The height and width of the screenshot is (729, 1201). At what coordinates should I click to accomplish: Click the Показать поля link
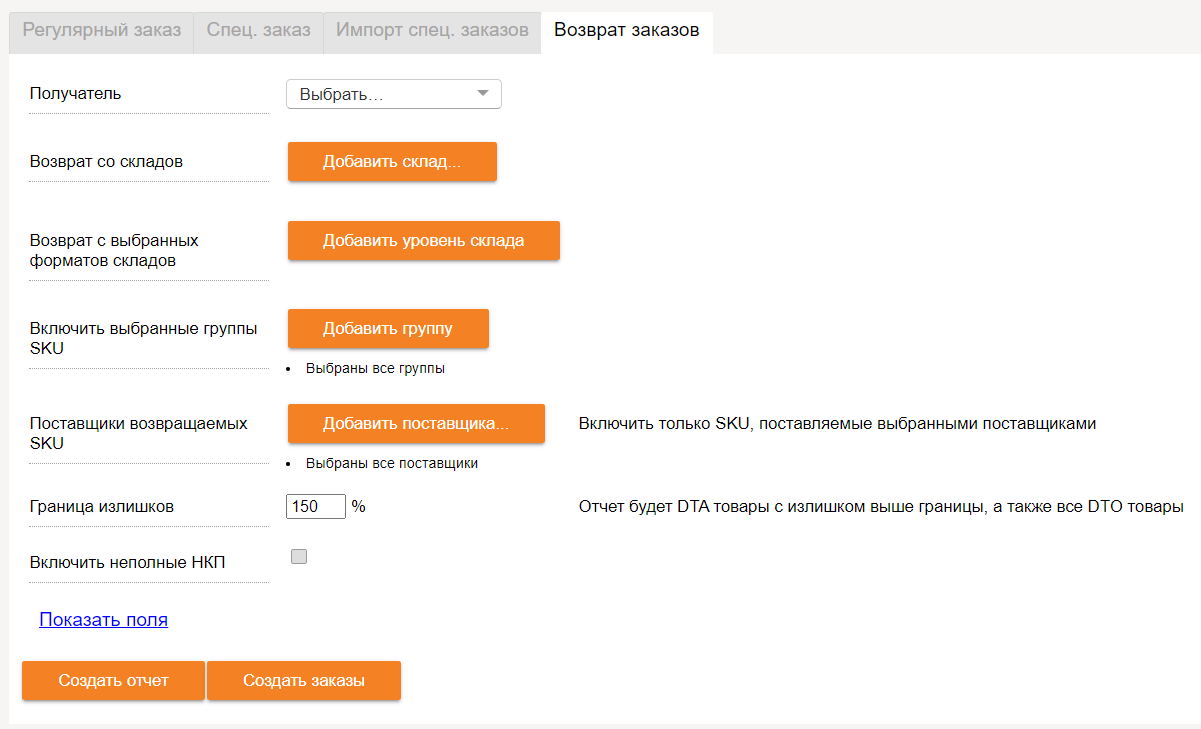(104, 620)
